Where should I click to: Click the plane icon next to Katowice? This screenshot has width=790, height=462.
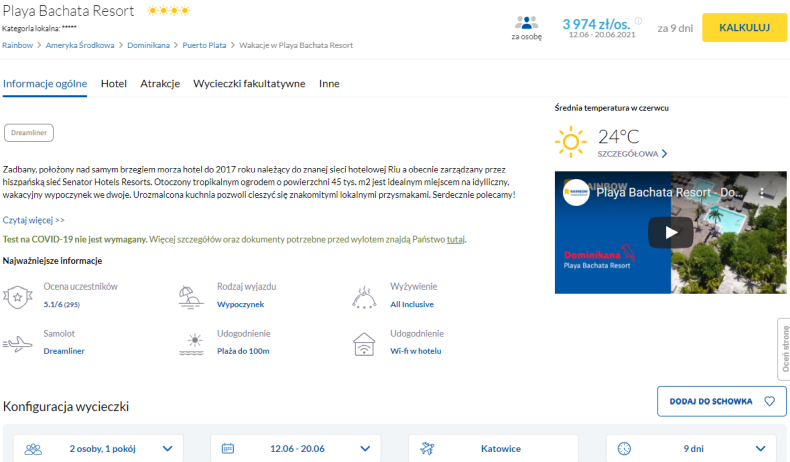[x=427, y=448]
